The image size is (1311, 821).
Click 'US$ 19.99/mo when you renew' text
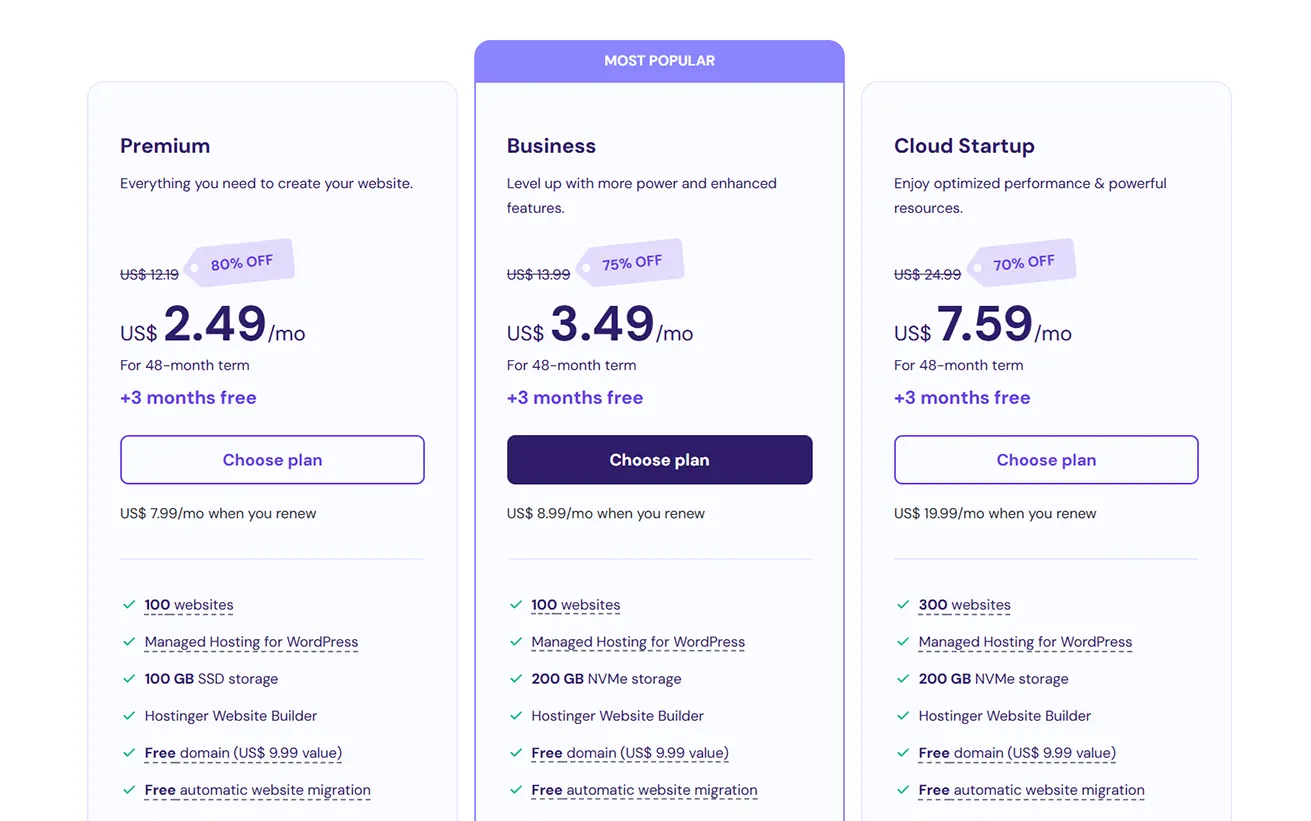point(995,514)
